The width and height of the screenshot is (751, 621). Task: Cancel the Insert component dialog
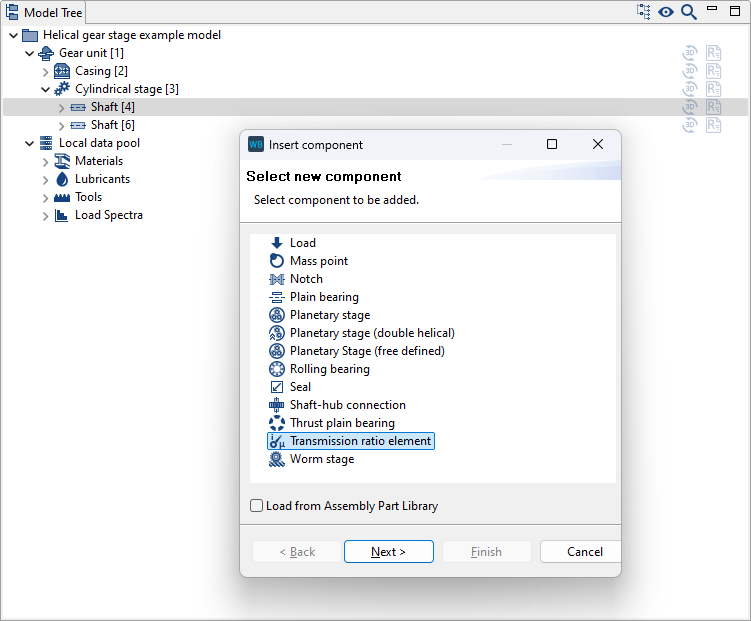[x=584, y=552]
